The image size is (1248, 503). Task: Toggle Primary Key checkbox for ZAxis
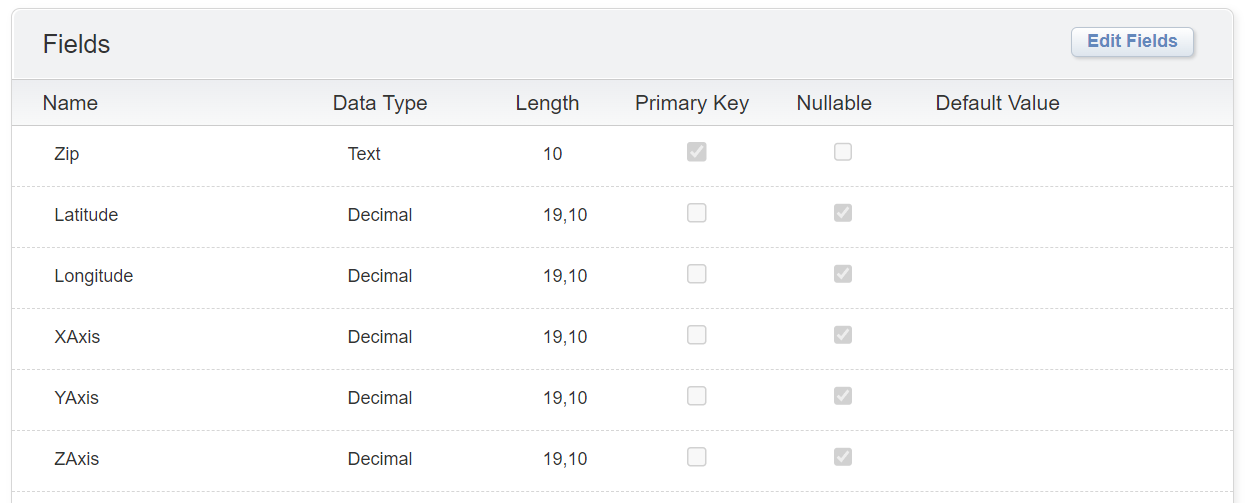point(697,457)
